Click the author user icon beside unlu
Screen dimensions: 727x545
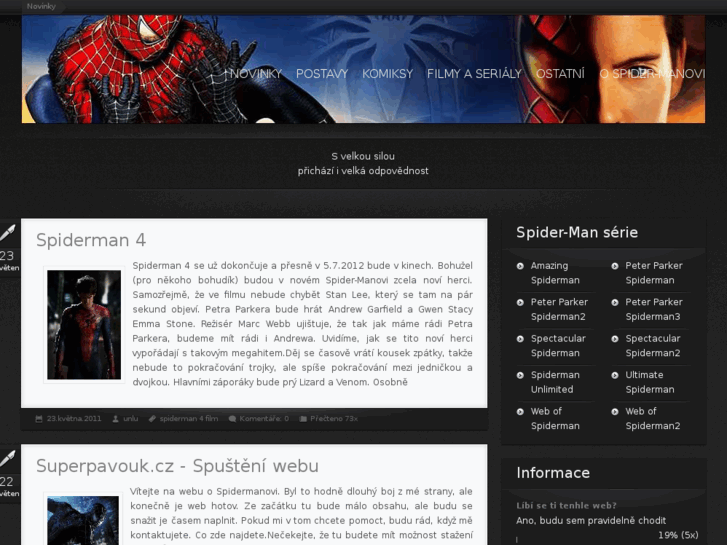pos(115,419)
